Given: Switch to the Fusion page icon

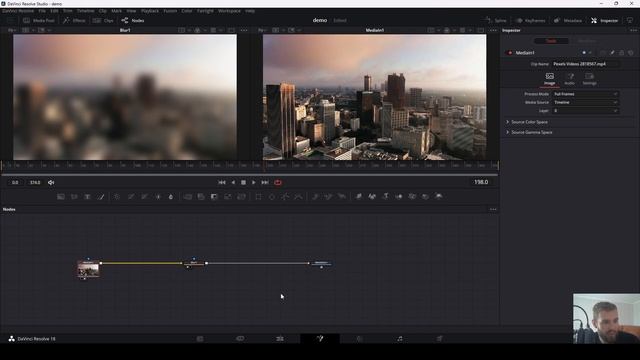Looking at the screenshot, I should [320, 338].
